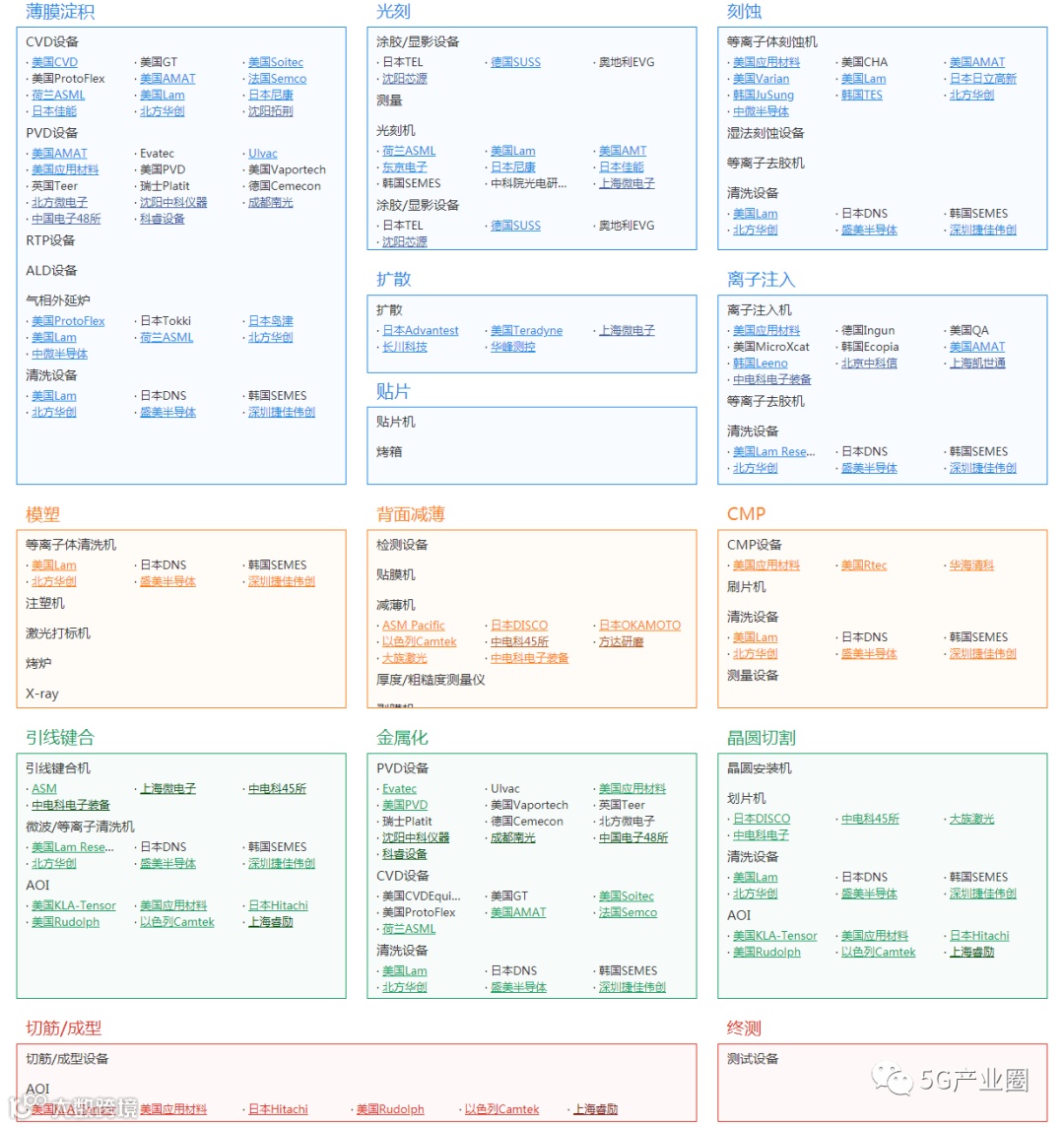The image size is (1064, 1127).
Task: Open Evatec link in 金属化 section
Action: pos(399,789)
